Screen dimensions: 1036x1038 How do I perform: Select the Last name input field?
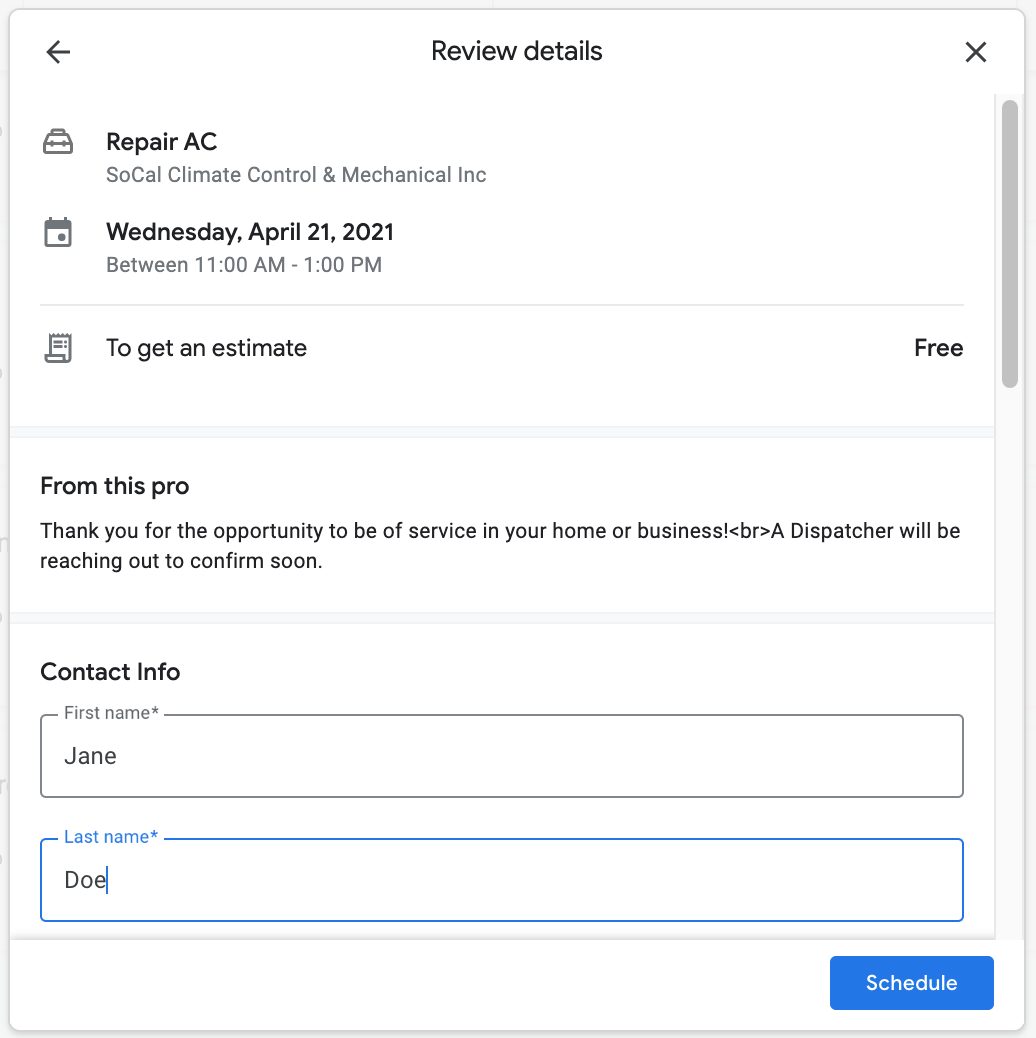tap(502, 879)
